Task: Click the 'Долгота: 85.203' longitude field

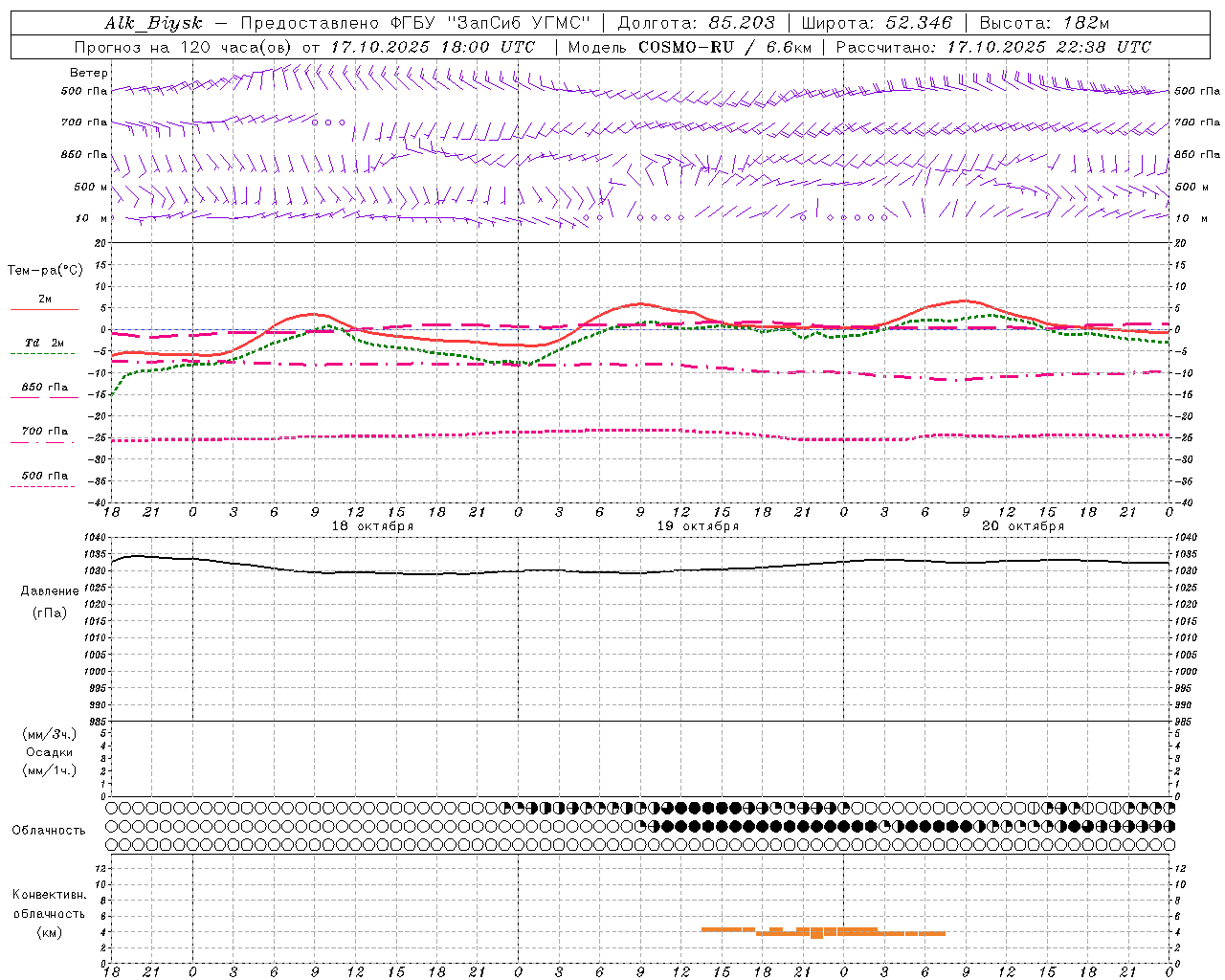Action: pyautogui.click(x=697, y=24)
